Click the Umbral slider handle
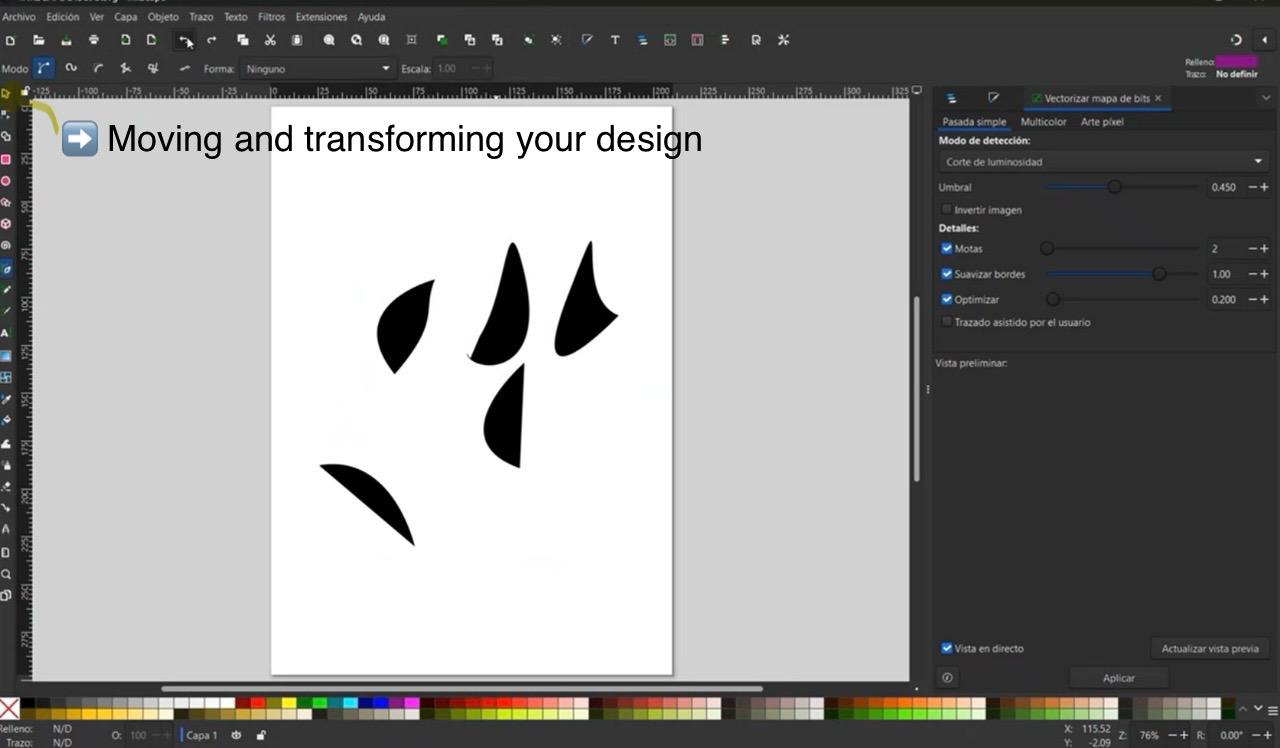 (1114, 187)
